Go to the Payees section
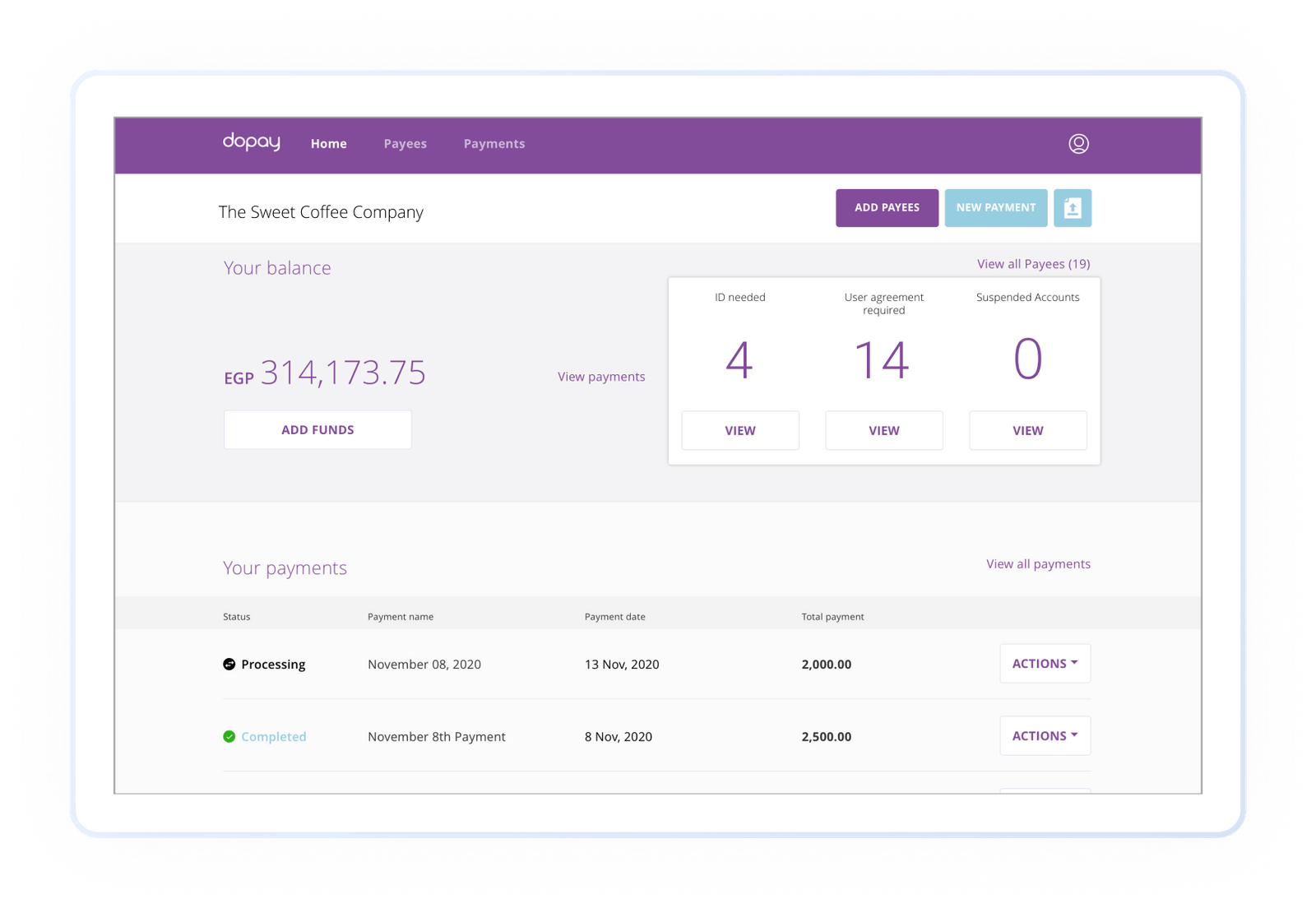1316x908 pixels. (x=405, y=143)
